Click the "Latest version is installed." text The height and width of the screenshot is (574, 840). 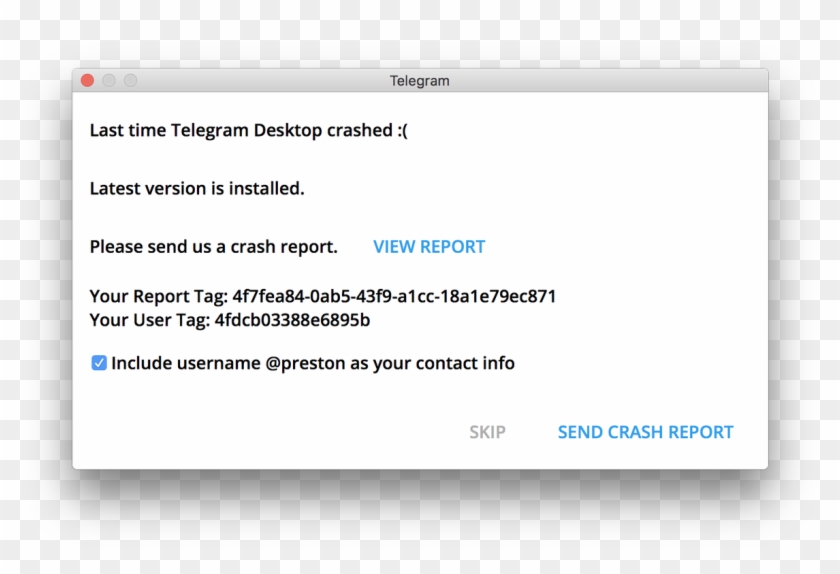197,189
